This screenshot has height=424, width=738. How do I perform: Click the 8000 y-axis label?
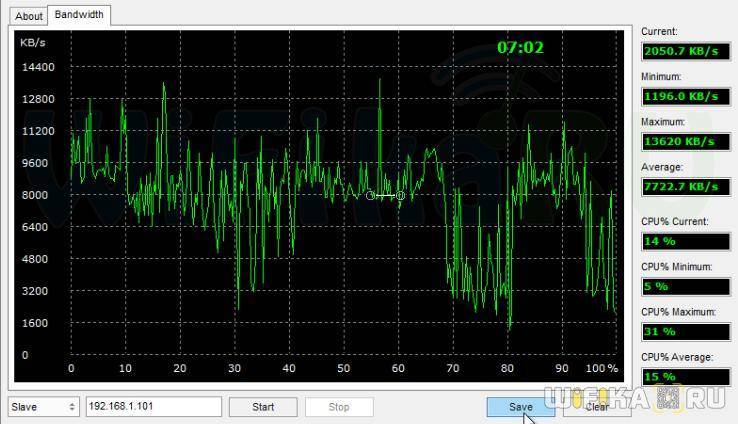point(35,195)
